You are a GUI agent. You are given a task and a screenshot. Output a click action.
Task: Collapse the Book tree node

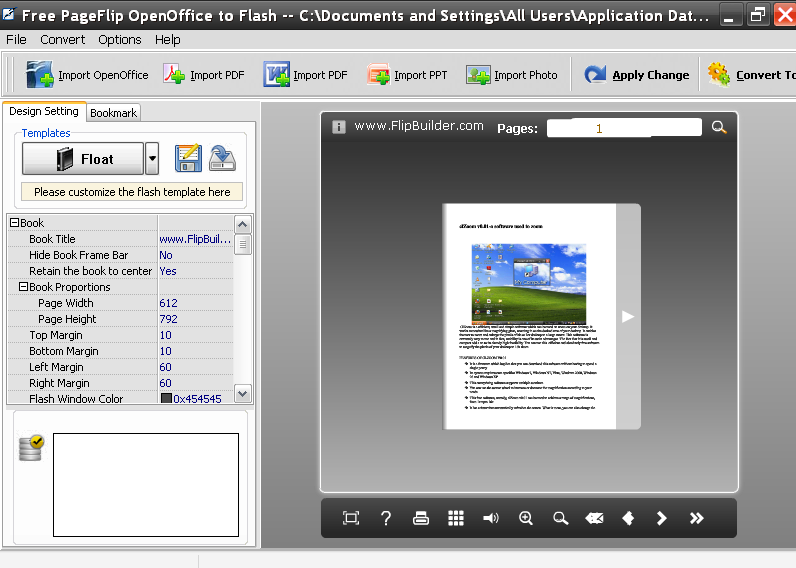(x=15, y=223)
